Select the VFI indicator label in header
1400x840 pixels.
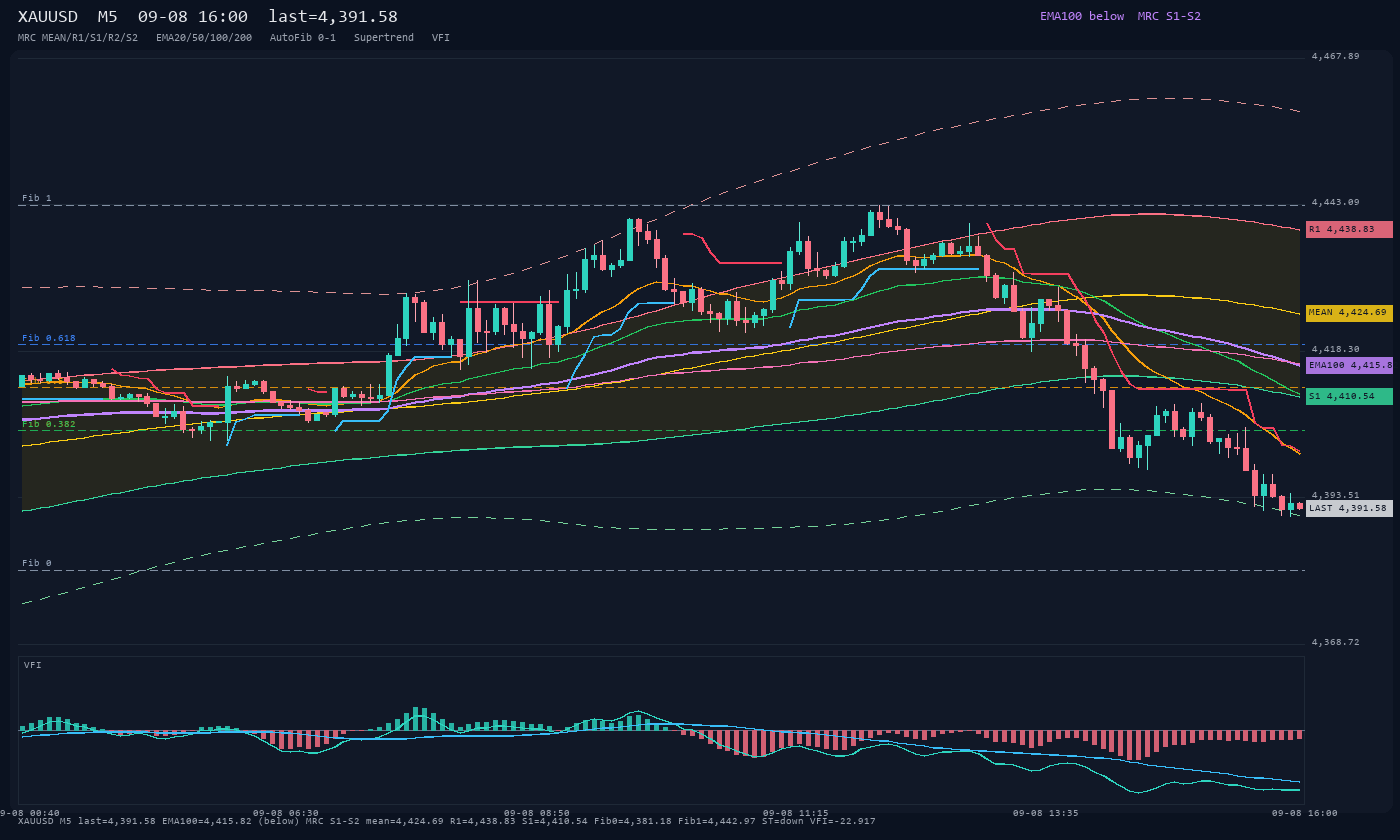[x=441, y=37]
